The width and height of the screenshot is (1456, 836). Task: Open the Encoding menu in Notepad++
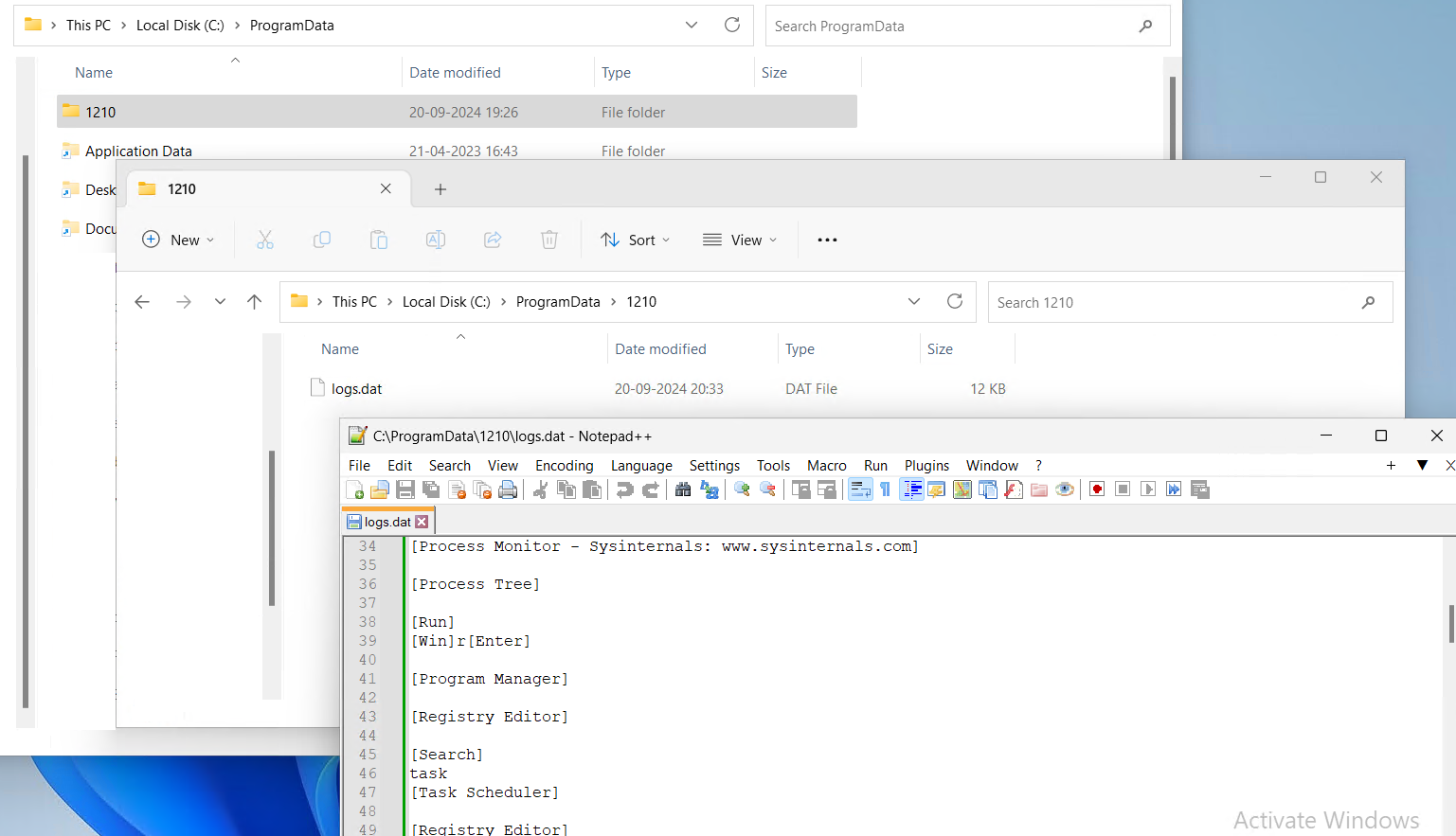[x=564, y=466]
